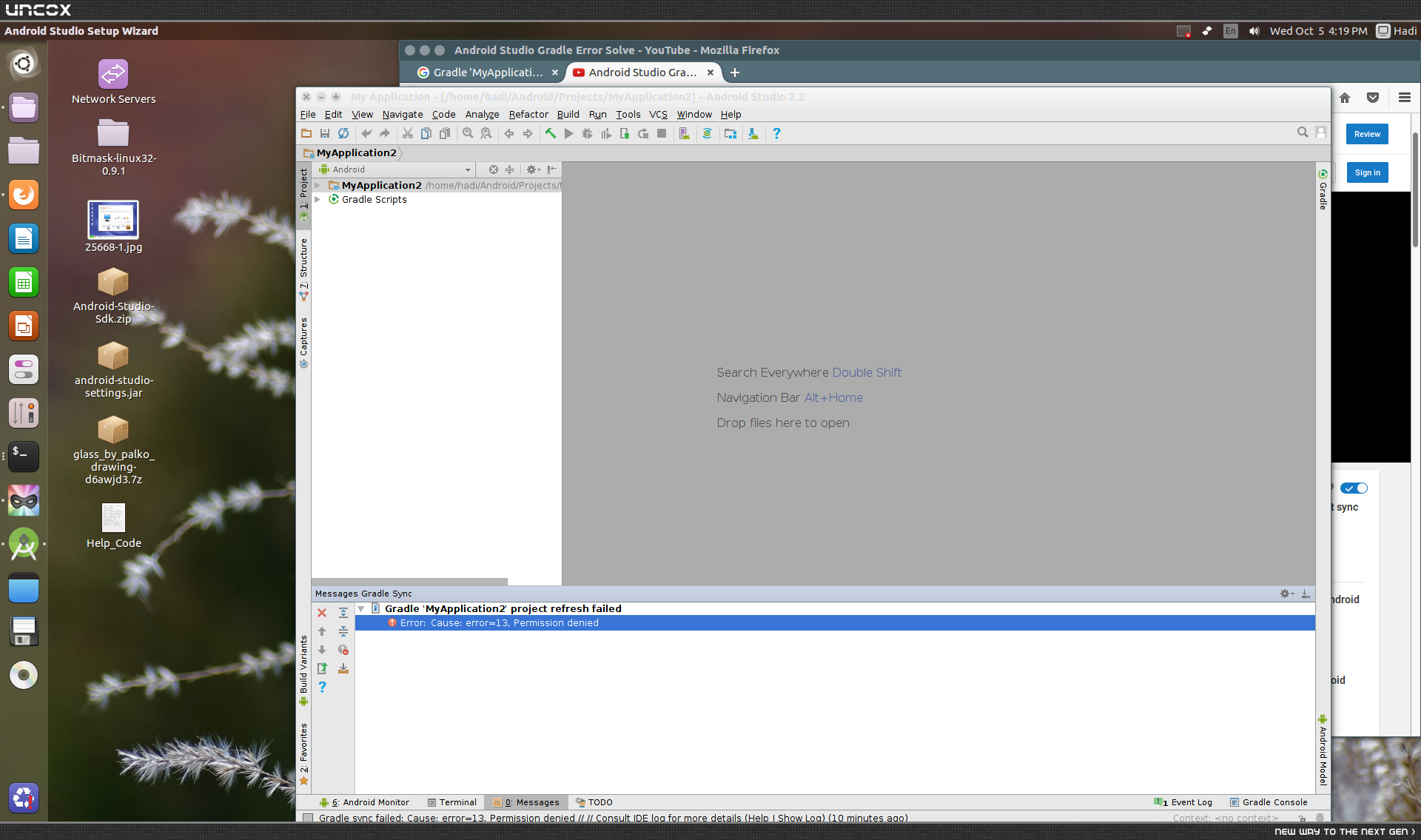Click the Cut scissors icon

point(408,133)
